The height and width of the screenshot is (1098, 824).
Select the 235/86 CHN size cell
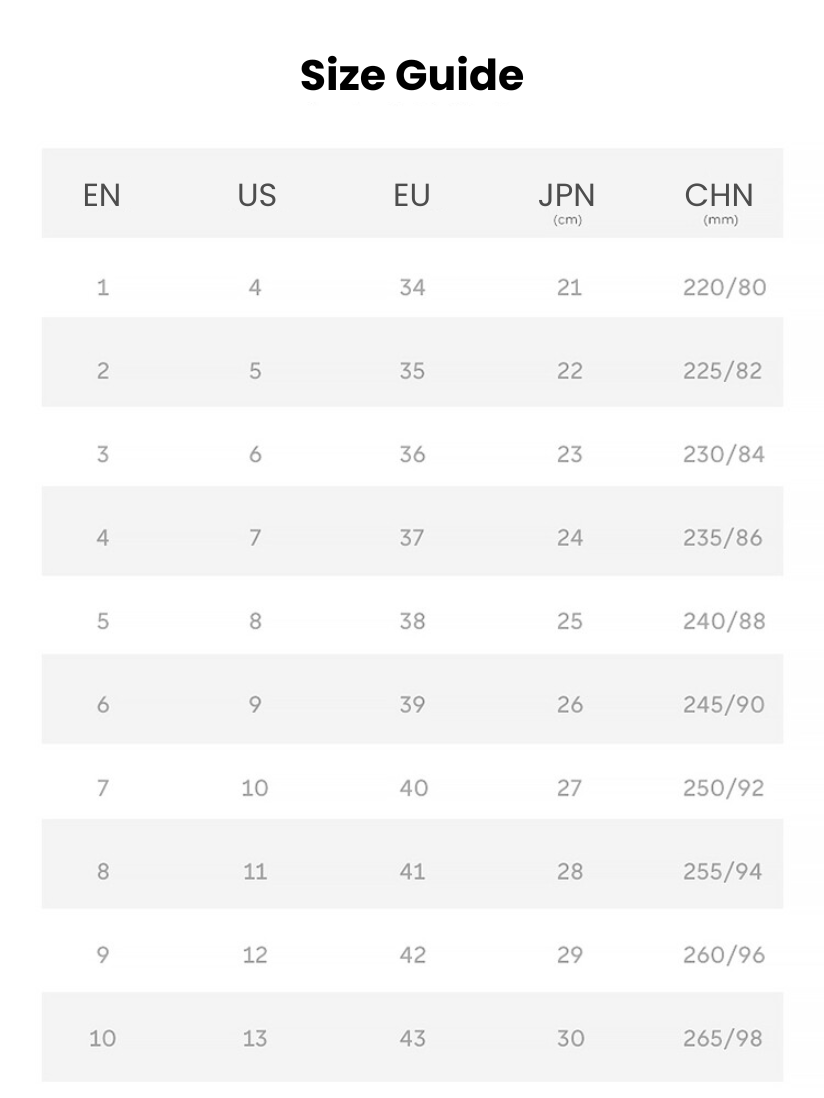click(724, 538)
